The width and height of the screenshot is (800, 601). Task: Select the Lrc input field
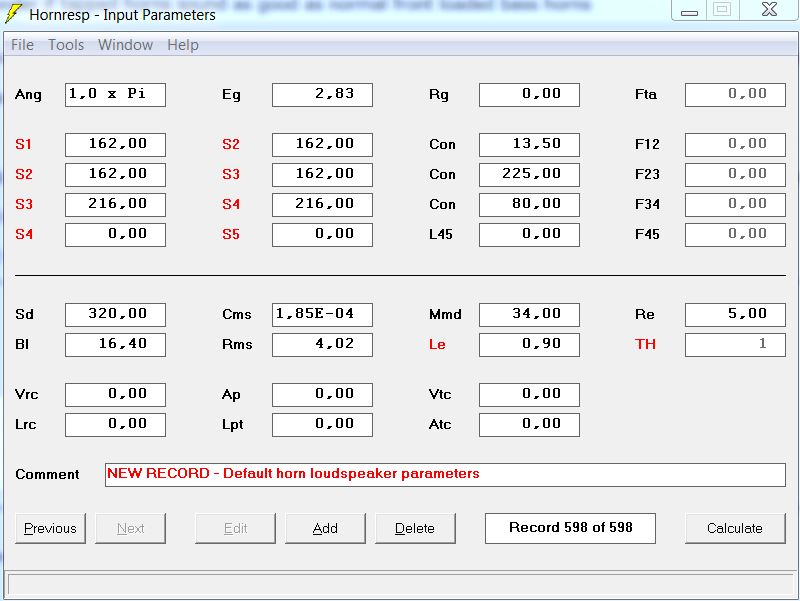tap(115, 425)
